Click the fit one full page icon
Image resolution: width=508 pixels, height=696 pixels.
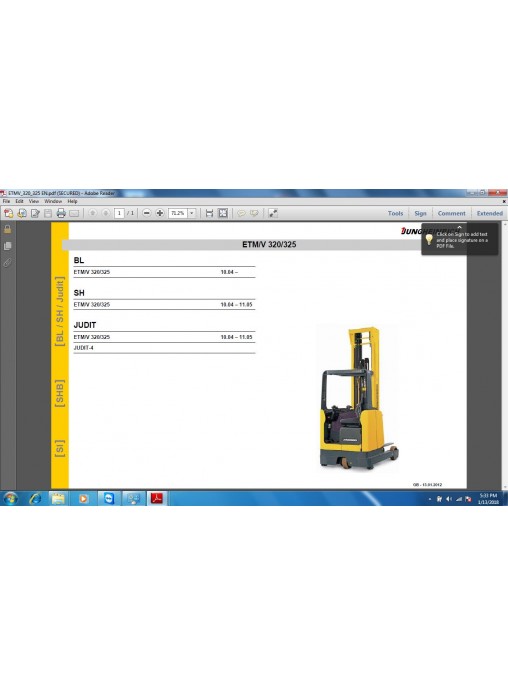(x=223, y=214)
